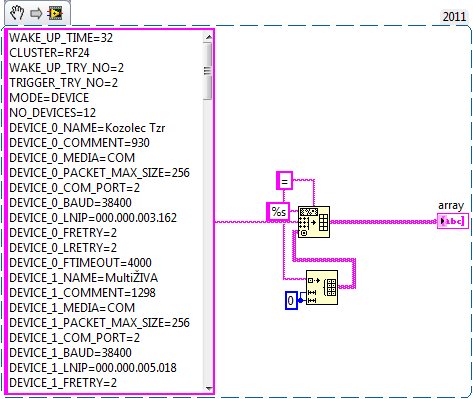Click the line WAKE_UP_TRY_NO=2
The width and height of the screenshot is (473, 399).
(66, 68)
